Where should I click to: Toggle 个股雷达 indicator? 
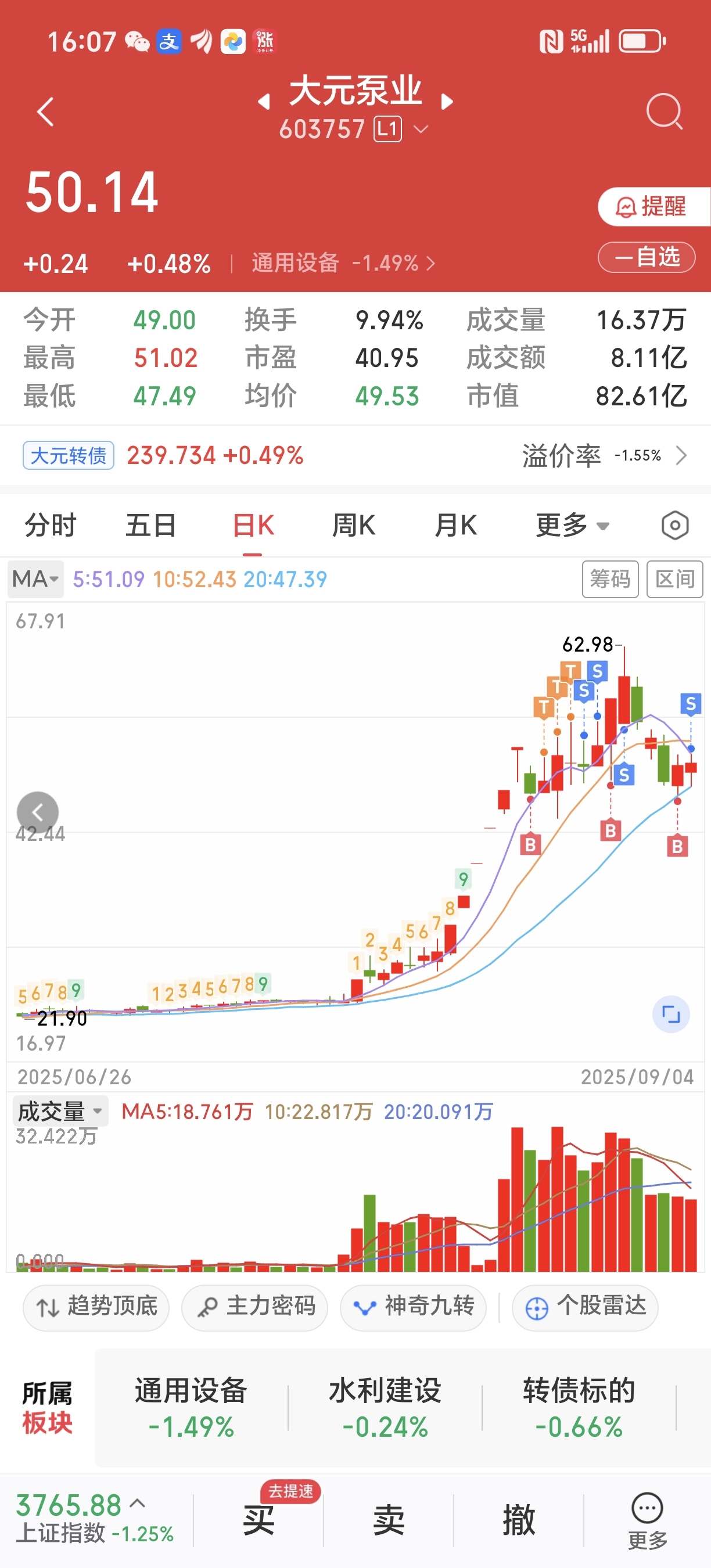(585, 1307)
